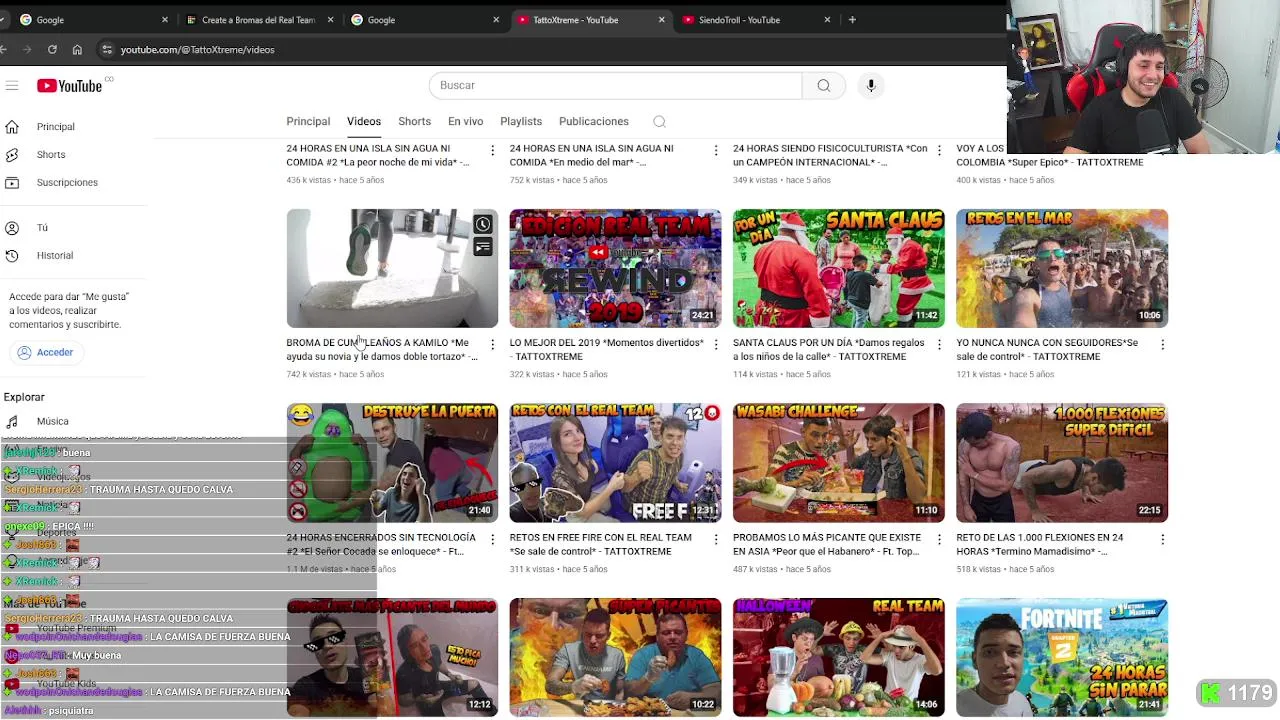Click the site info icon in address bar

pos(107,49)
